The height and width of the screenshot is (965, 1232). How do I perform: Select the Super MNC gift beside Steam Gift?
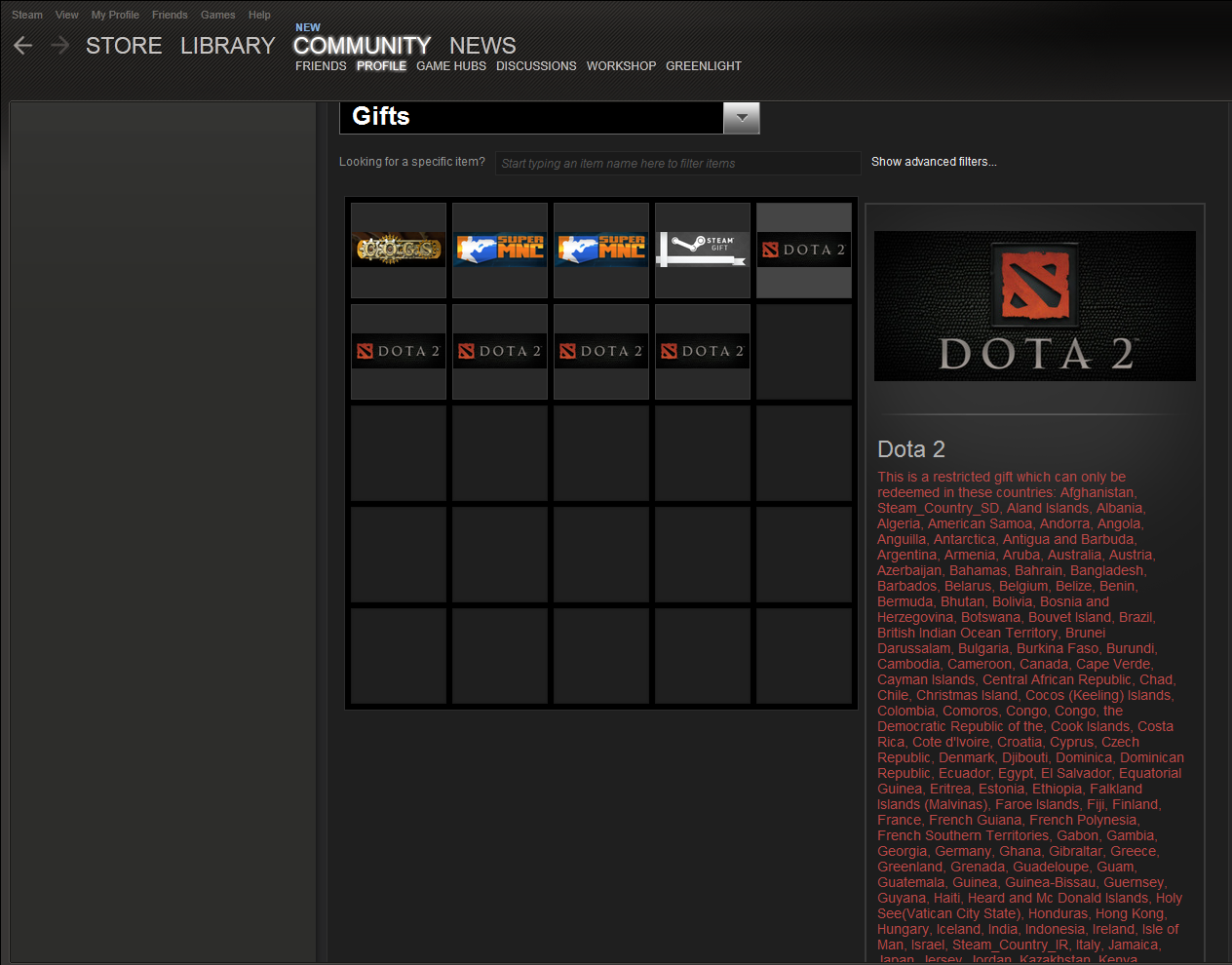pos(601,251)
